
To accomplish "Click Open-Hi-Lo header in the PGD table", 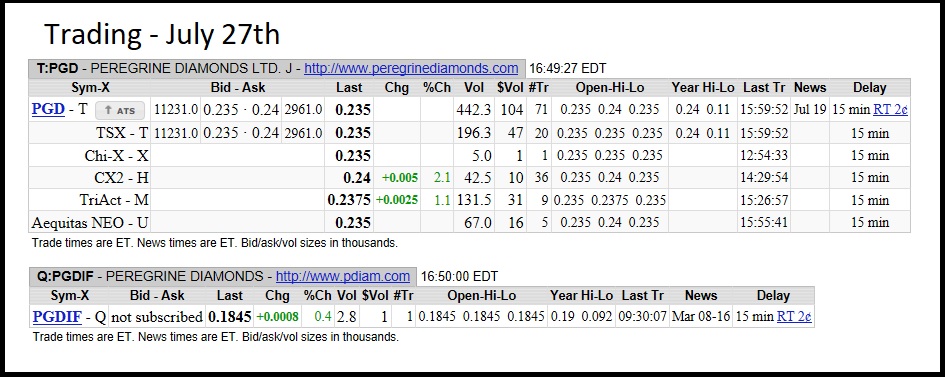I will coord(609,88).
